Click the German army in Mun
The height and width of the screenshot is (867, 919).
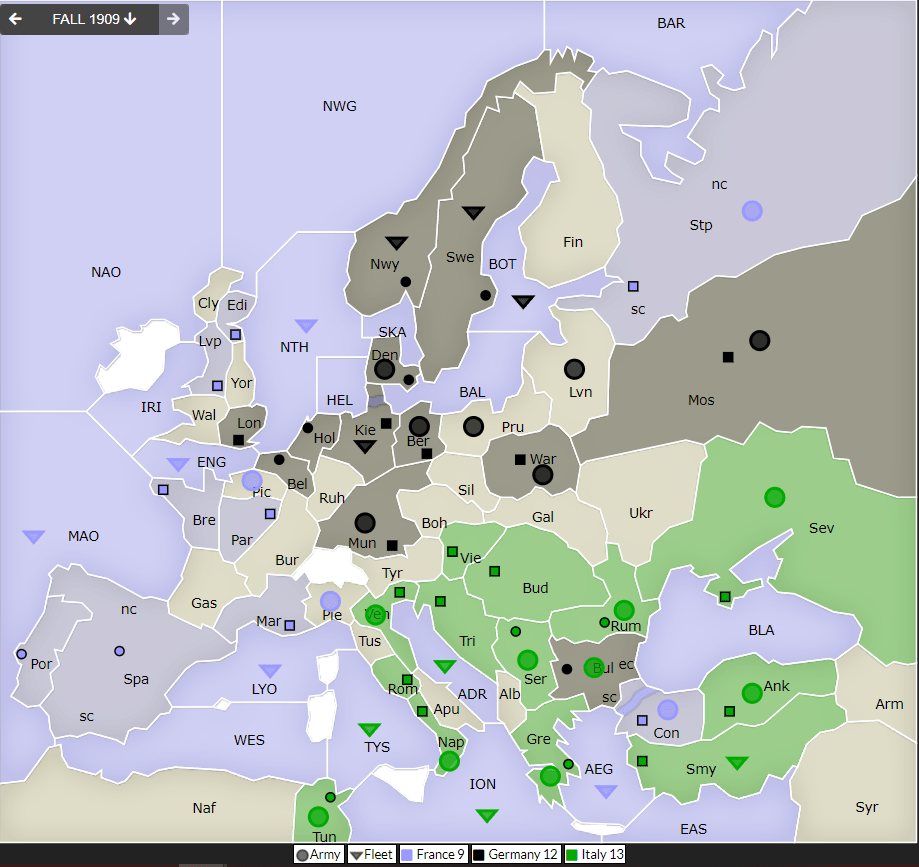coord(365,522)
